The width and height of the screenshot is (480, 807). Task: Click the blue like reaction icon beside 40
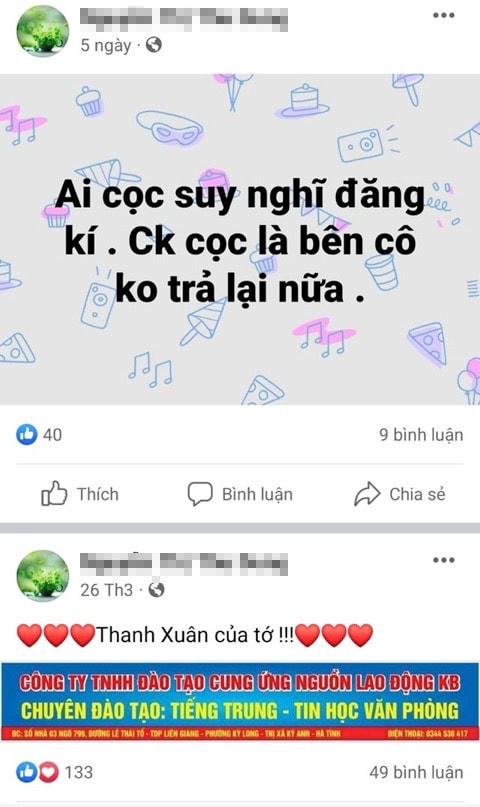click(27, 434)
